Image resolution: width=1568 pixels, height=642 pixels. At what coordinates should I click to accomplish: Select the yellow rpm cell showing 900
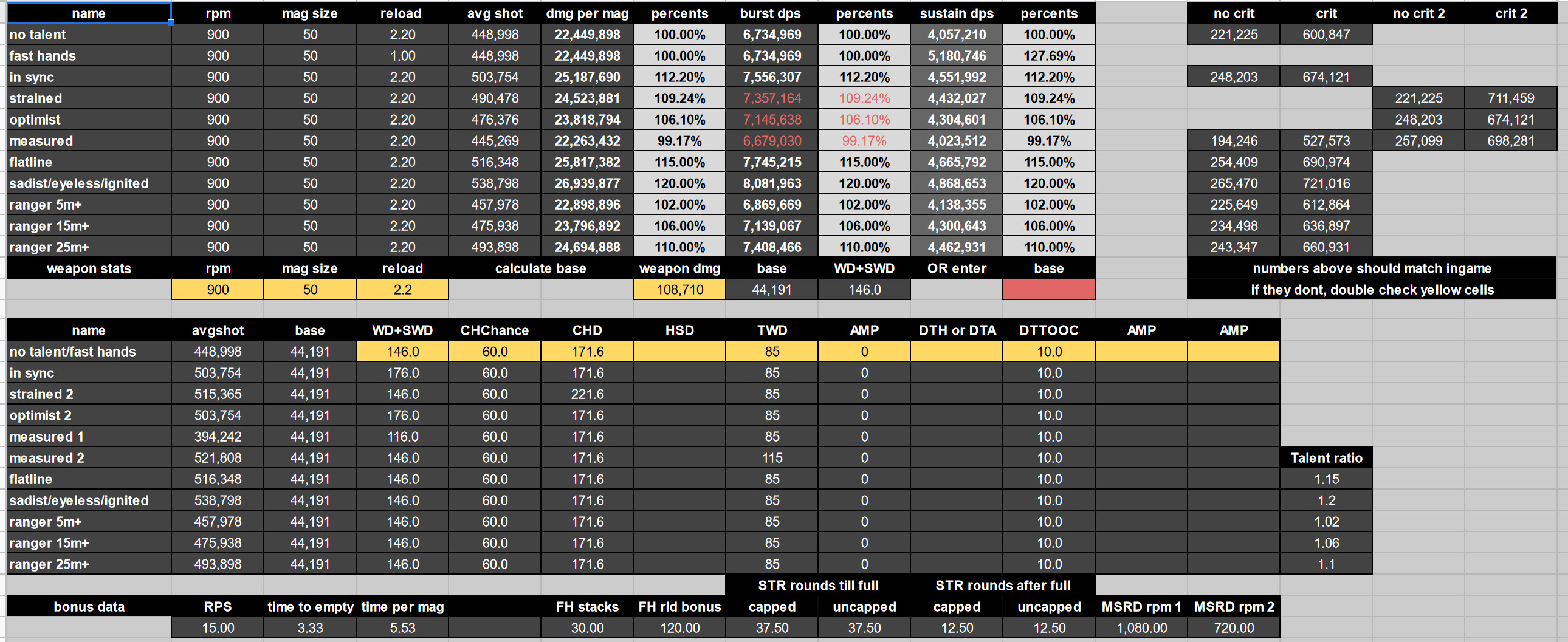pyautogui.click(x=218, y=289)
